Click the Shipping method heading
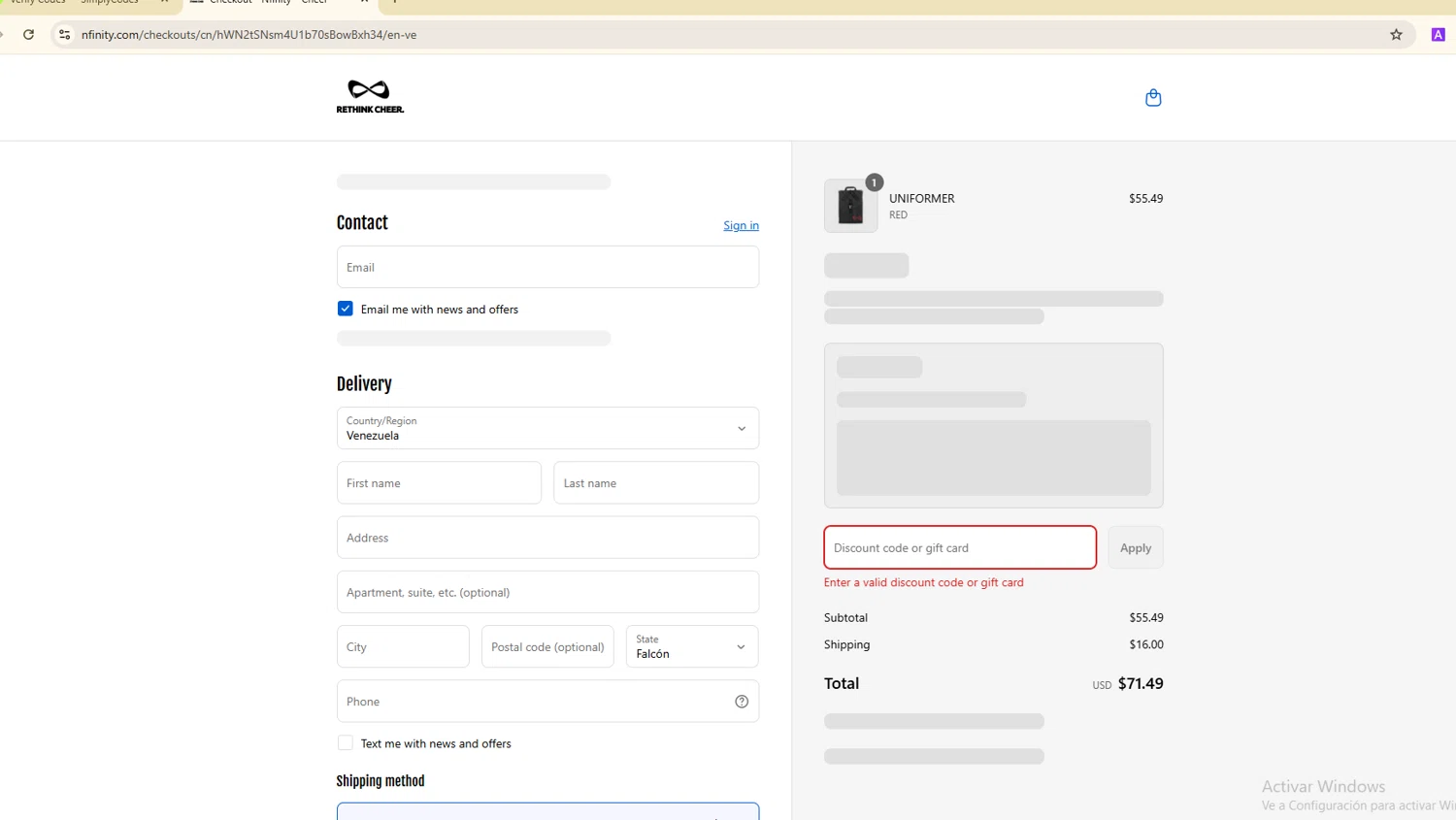 point(381,781)
